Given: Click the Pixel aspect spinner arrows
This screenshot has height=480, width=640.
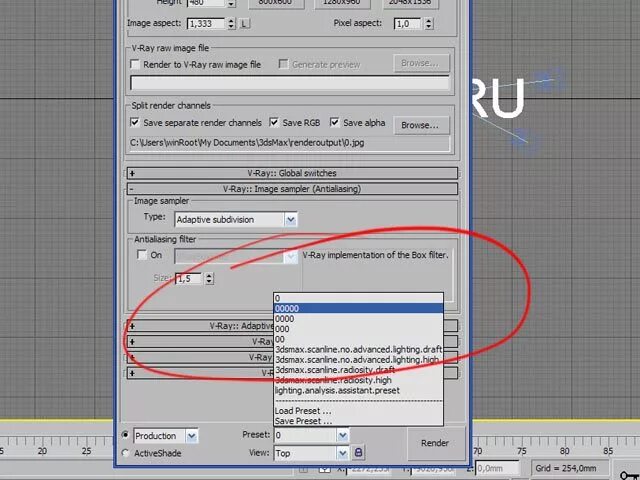Looking at the screenshot, I should pos(428,24).
